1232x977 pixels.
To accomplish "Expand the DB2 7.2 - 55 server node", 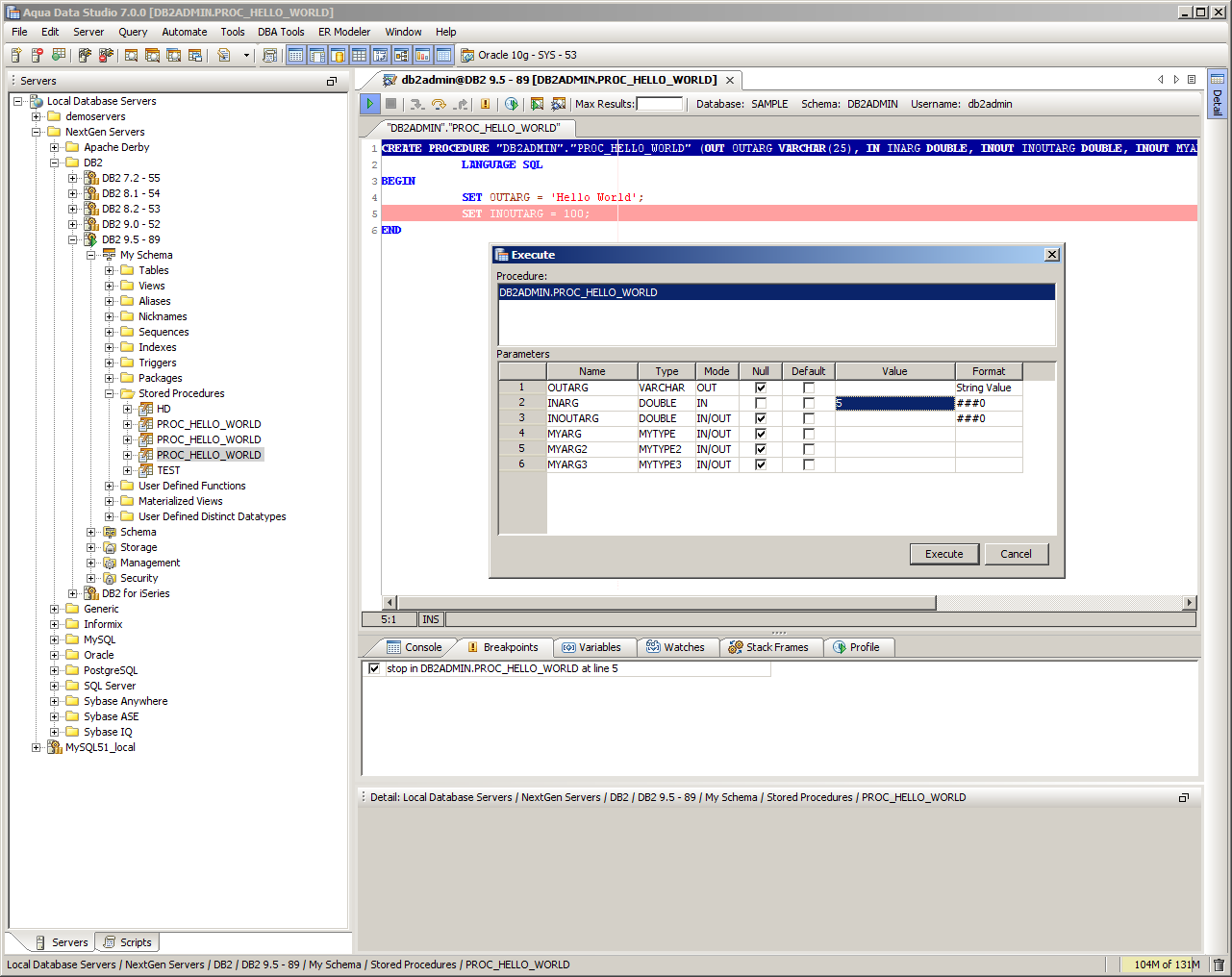I will (73, 178).
